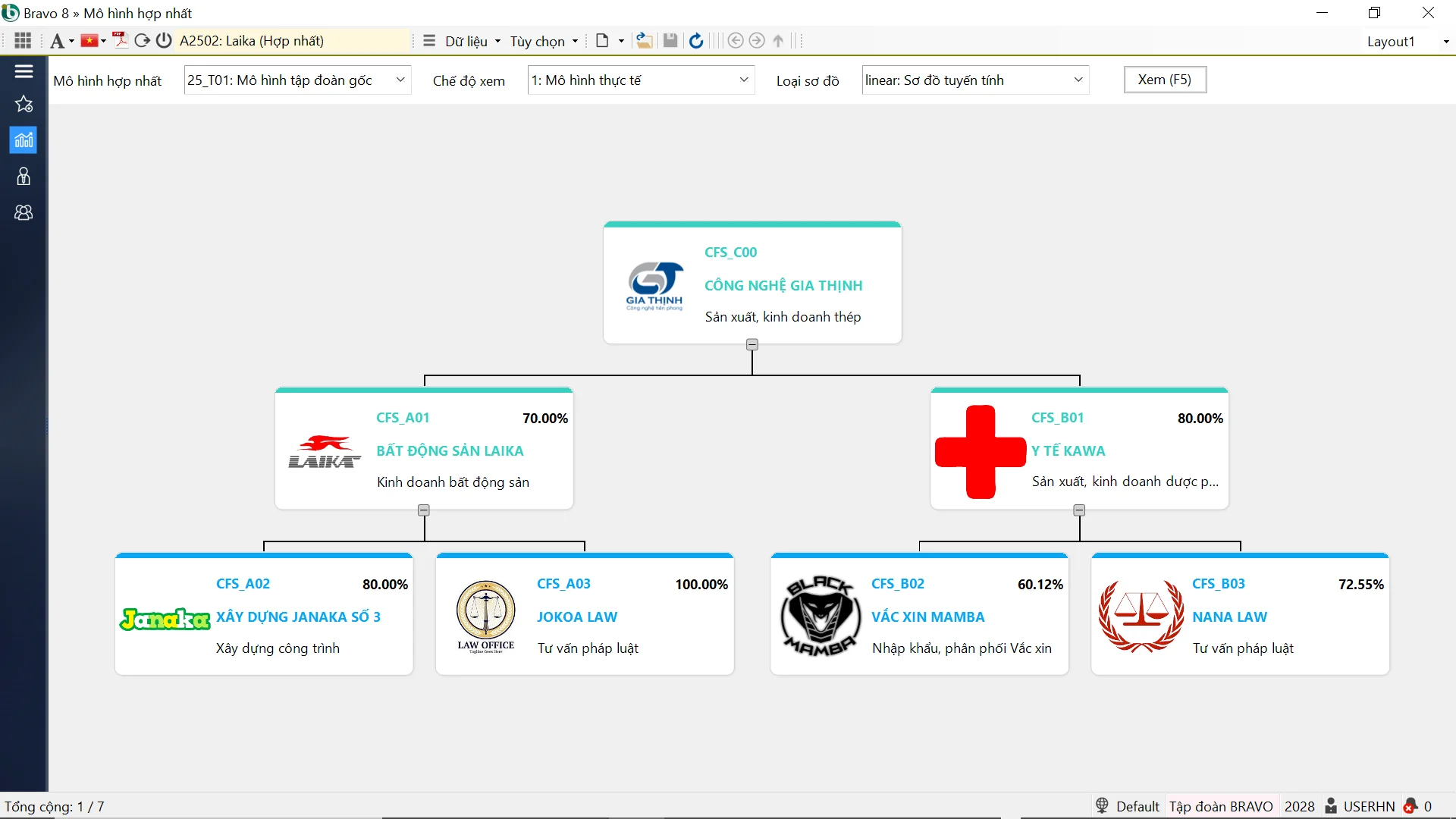This screenshot has height=819, width=1456.
Task: Click the power/logout icon
Action: click(x=164, y=41)
